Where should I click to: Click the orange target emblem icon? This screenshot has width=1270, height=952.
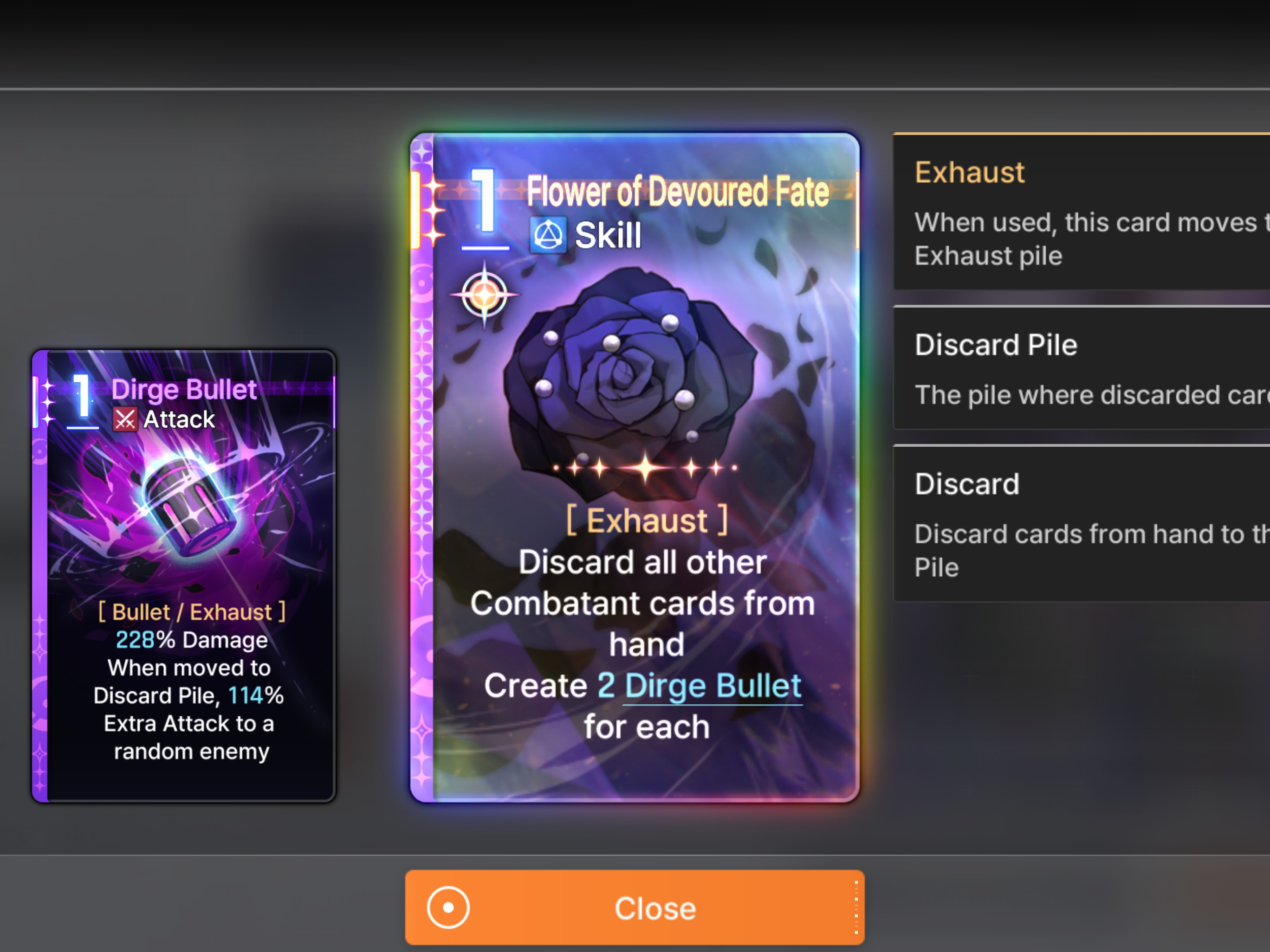[485, 296]
